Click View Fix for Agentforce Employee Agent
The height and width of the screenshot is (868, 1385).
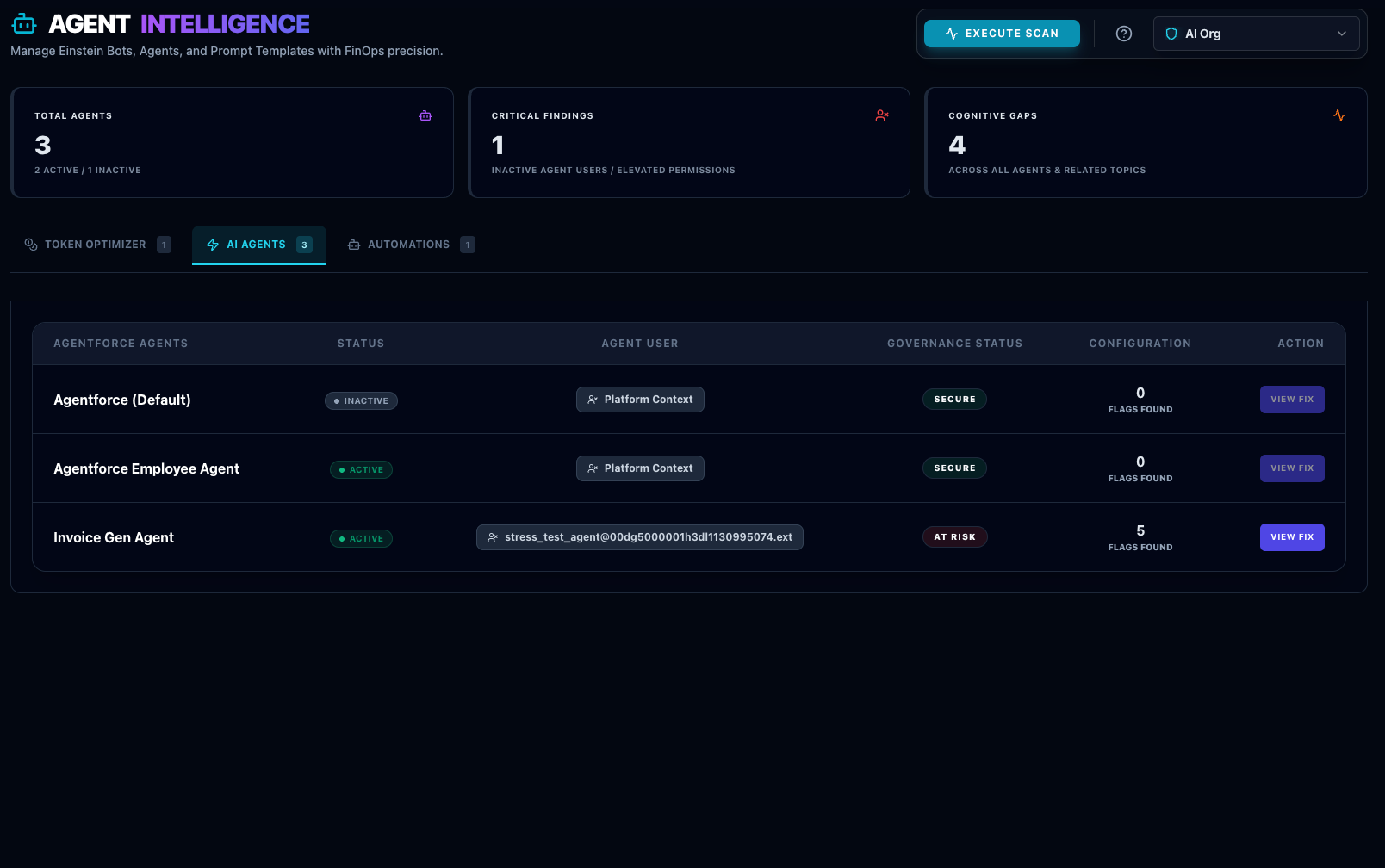pyautogui.click(x=1292, y=468)
